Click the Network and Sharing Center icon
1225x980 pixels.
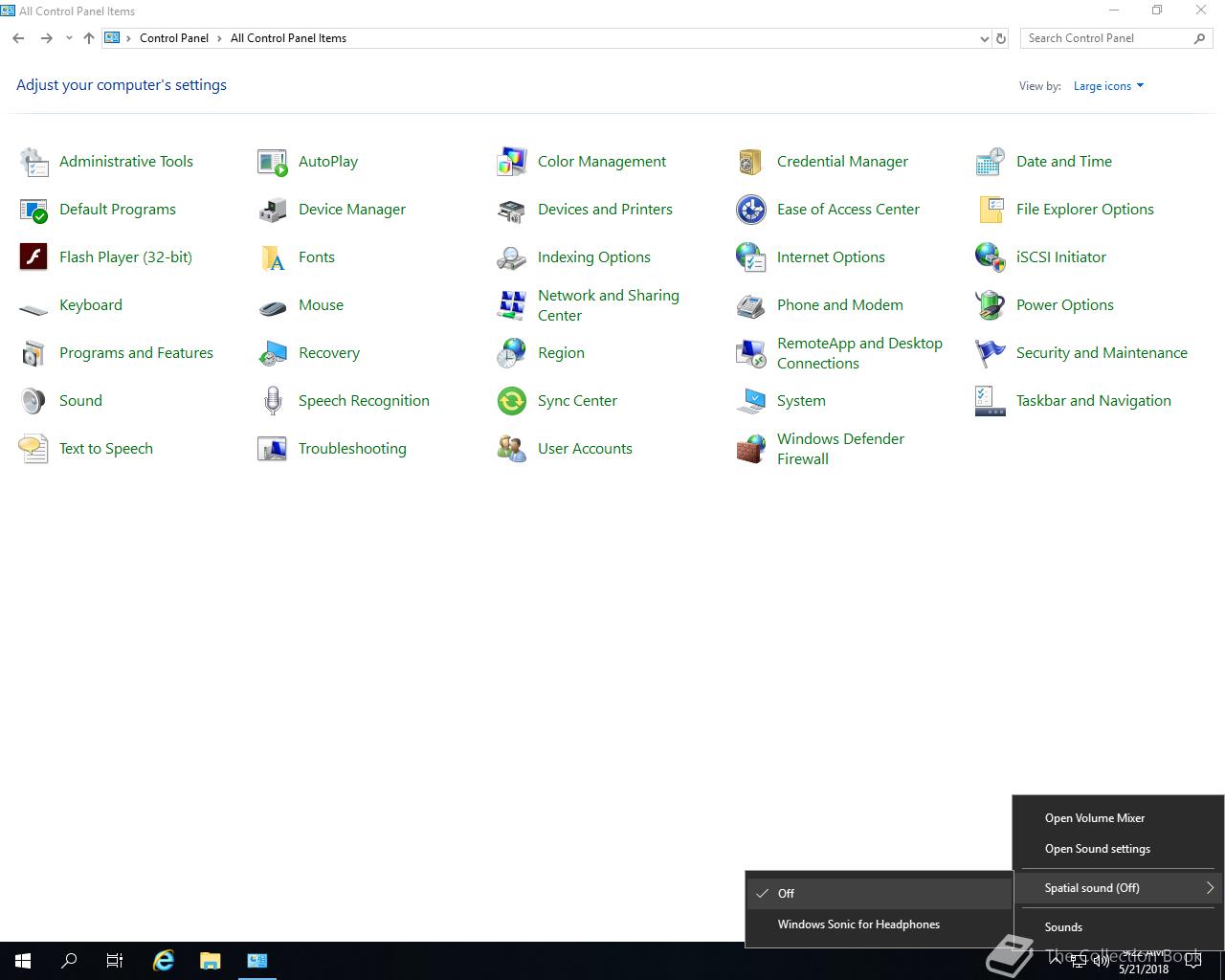pyautogui.click(x=512, y=305)
